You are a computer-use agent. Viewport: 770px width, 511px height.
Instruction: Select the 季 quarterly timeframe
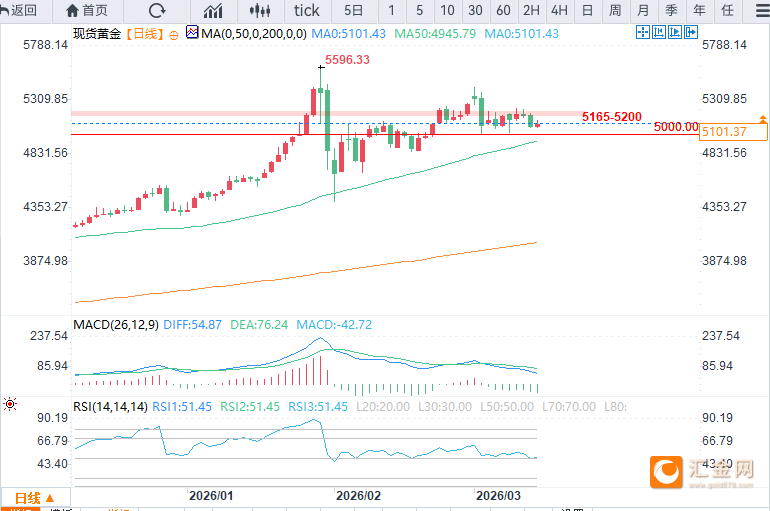pyautogui.click(x=671, y=10)
